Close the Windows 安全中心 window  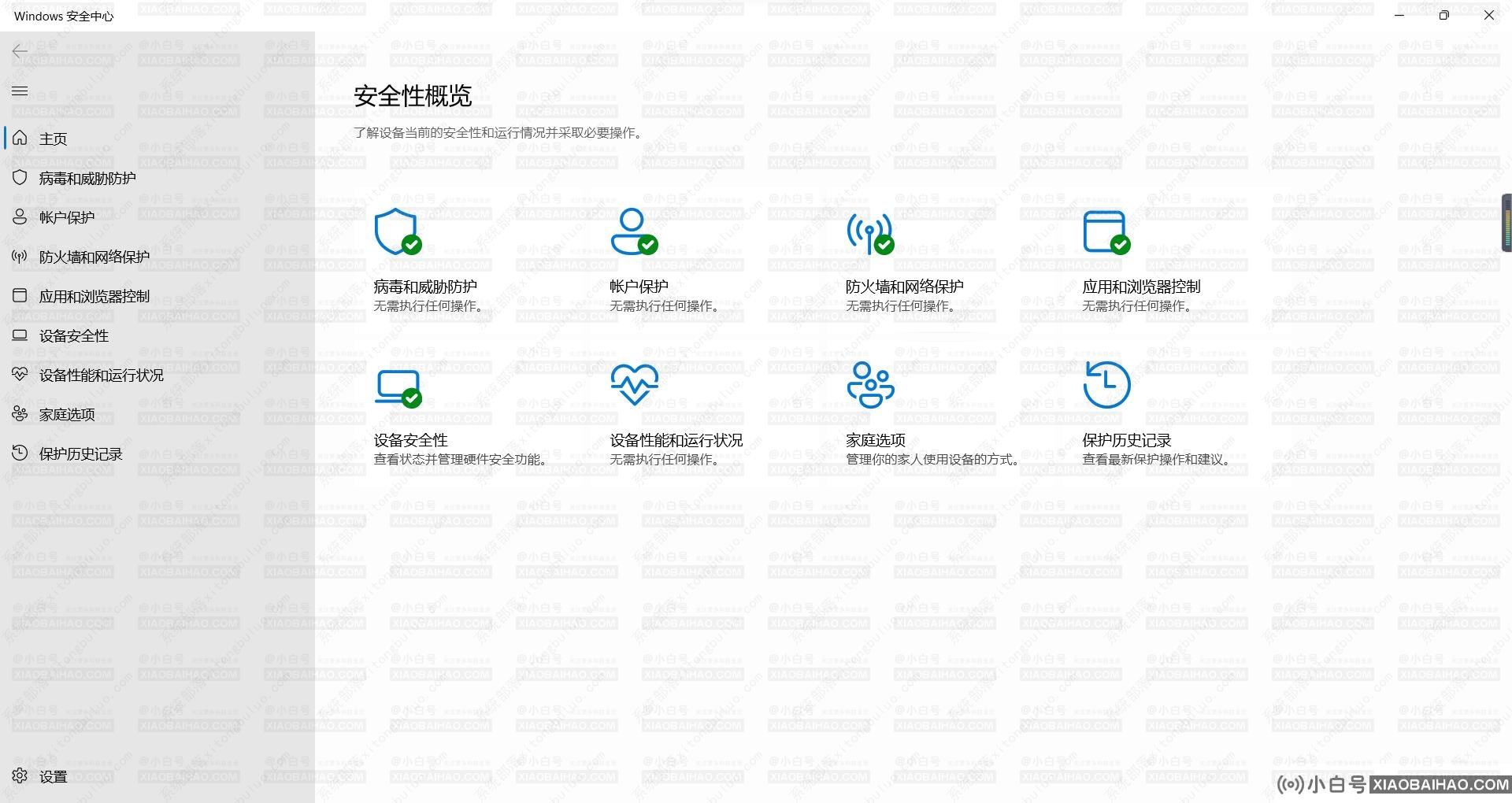click(1488, 15)
